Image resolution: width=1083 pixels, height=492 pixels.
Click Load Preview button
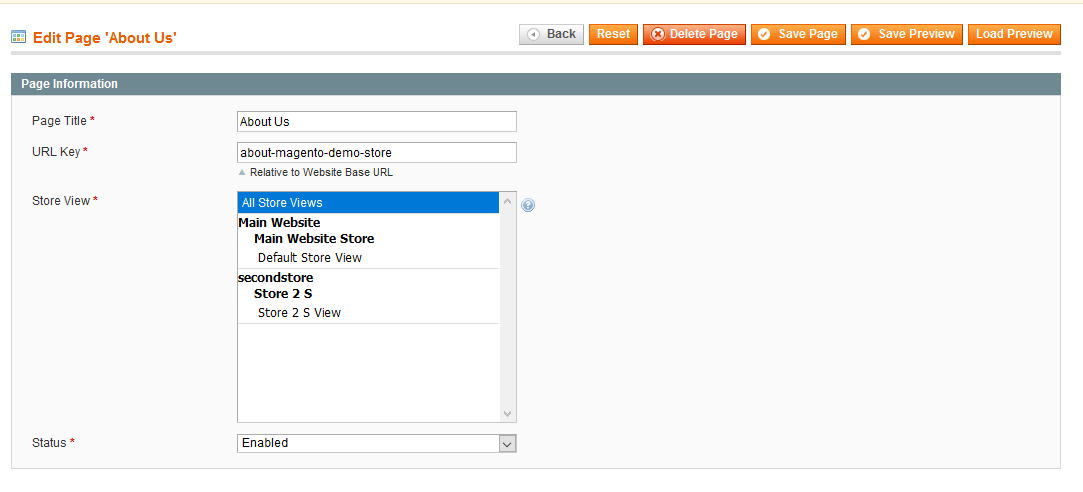[1013, 34]
